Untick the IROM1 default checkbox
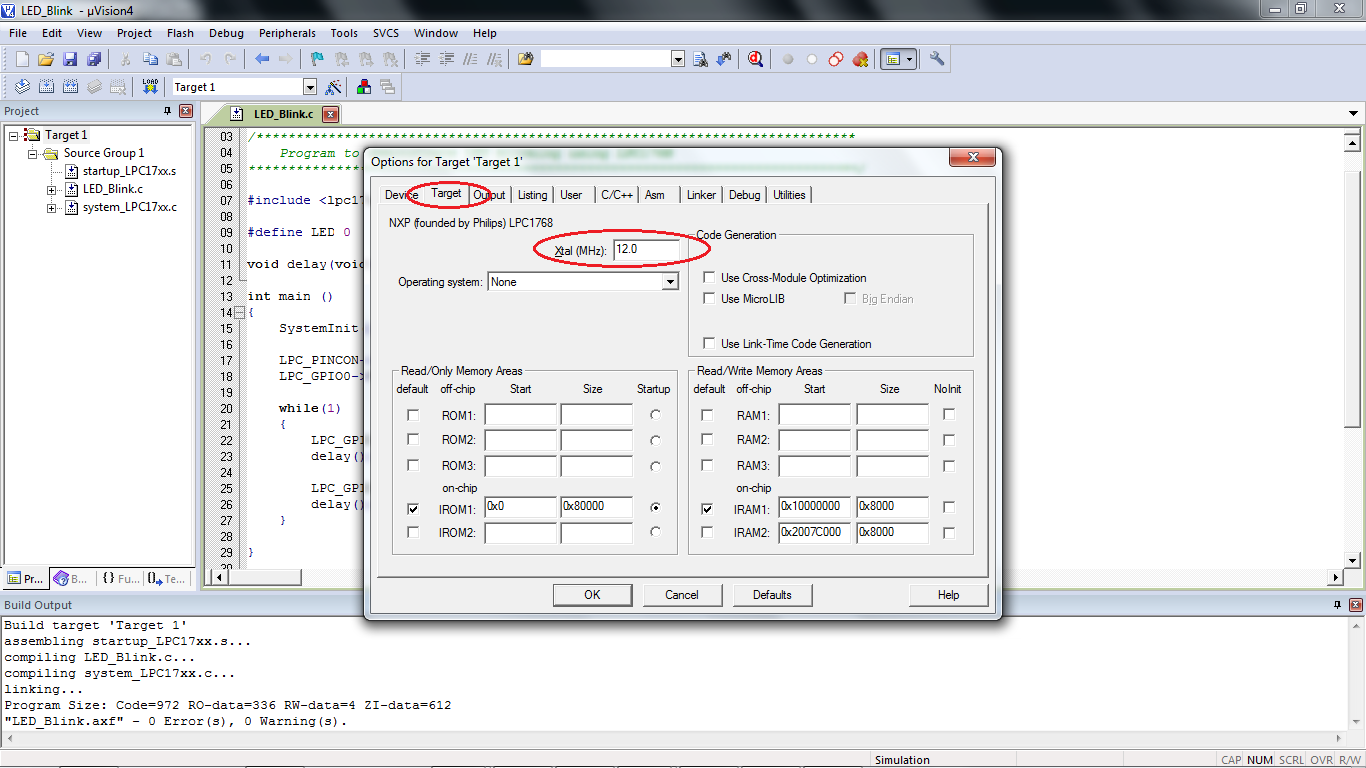Image resolution: width=1366 pixels, height=768 pixels. coord(413,509)
